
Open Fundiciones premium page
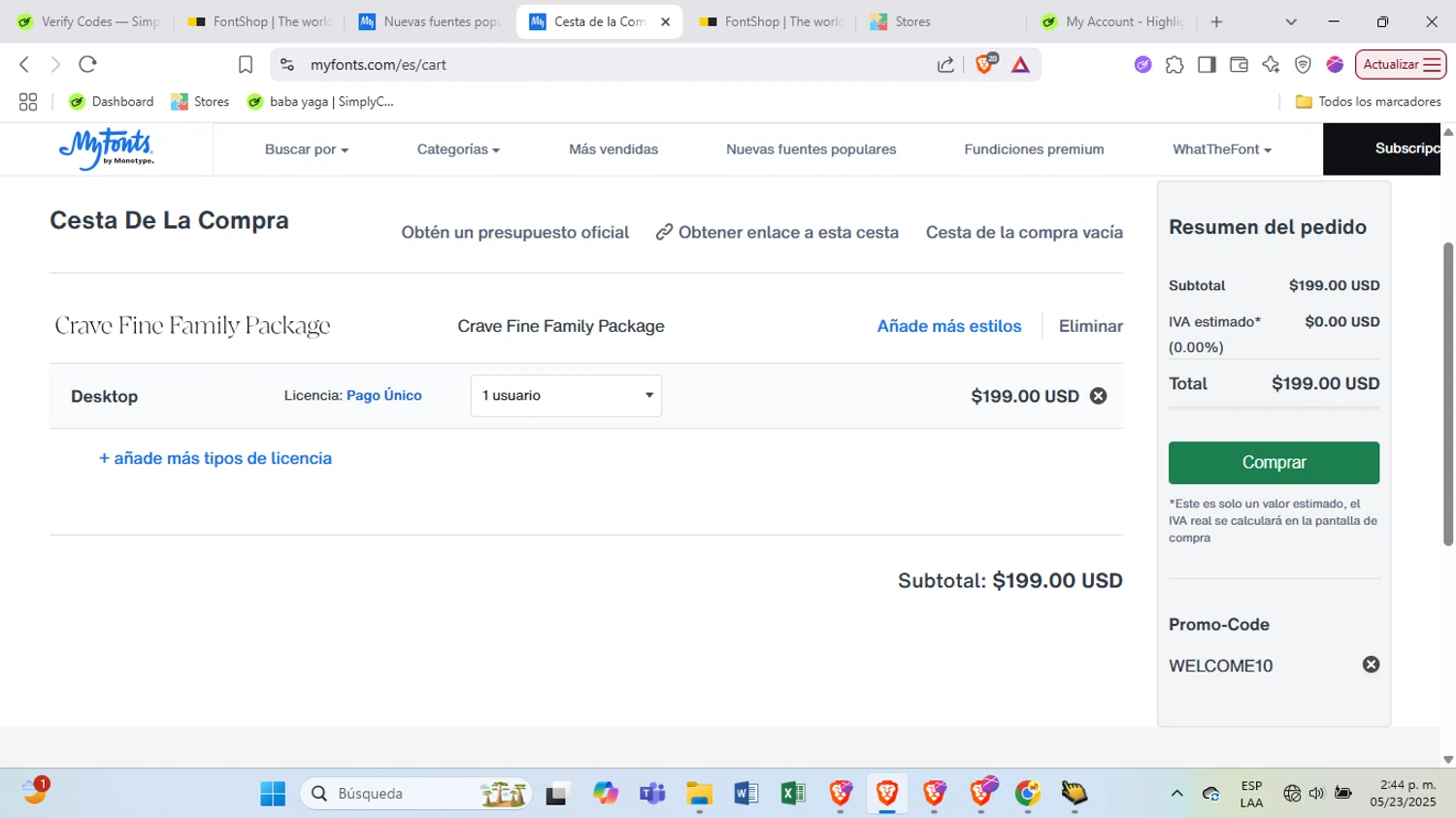coord(1034,149)
